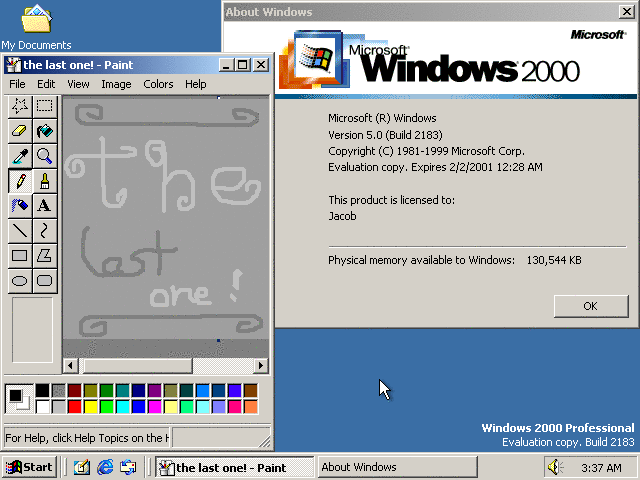Pick the brown color swatch
Viewport: 640px width, 480px height.
251,391
